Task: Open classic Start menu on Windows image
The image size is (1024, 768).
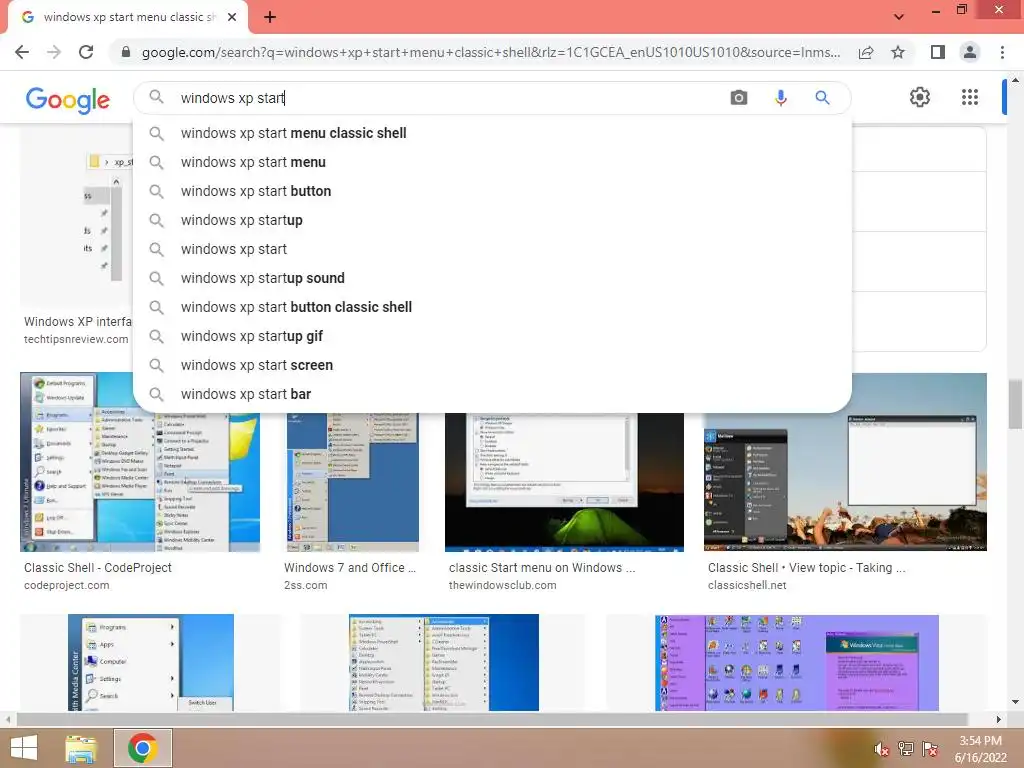Action: coord(564,482)
